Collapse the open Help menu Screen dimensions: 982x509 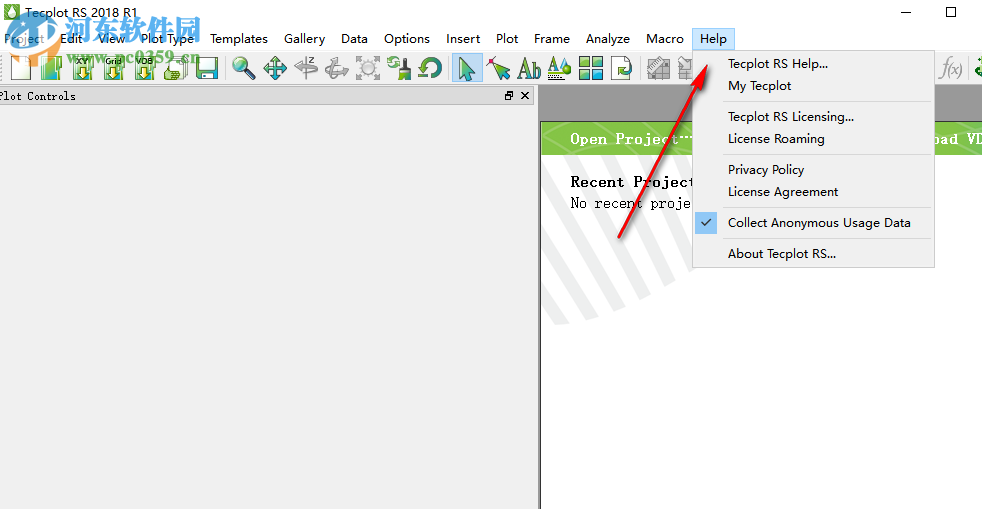tap(713, 39)
